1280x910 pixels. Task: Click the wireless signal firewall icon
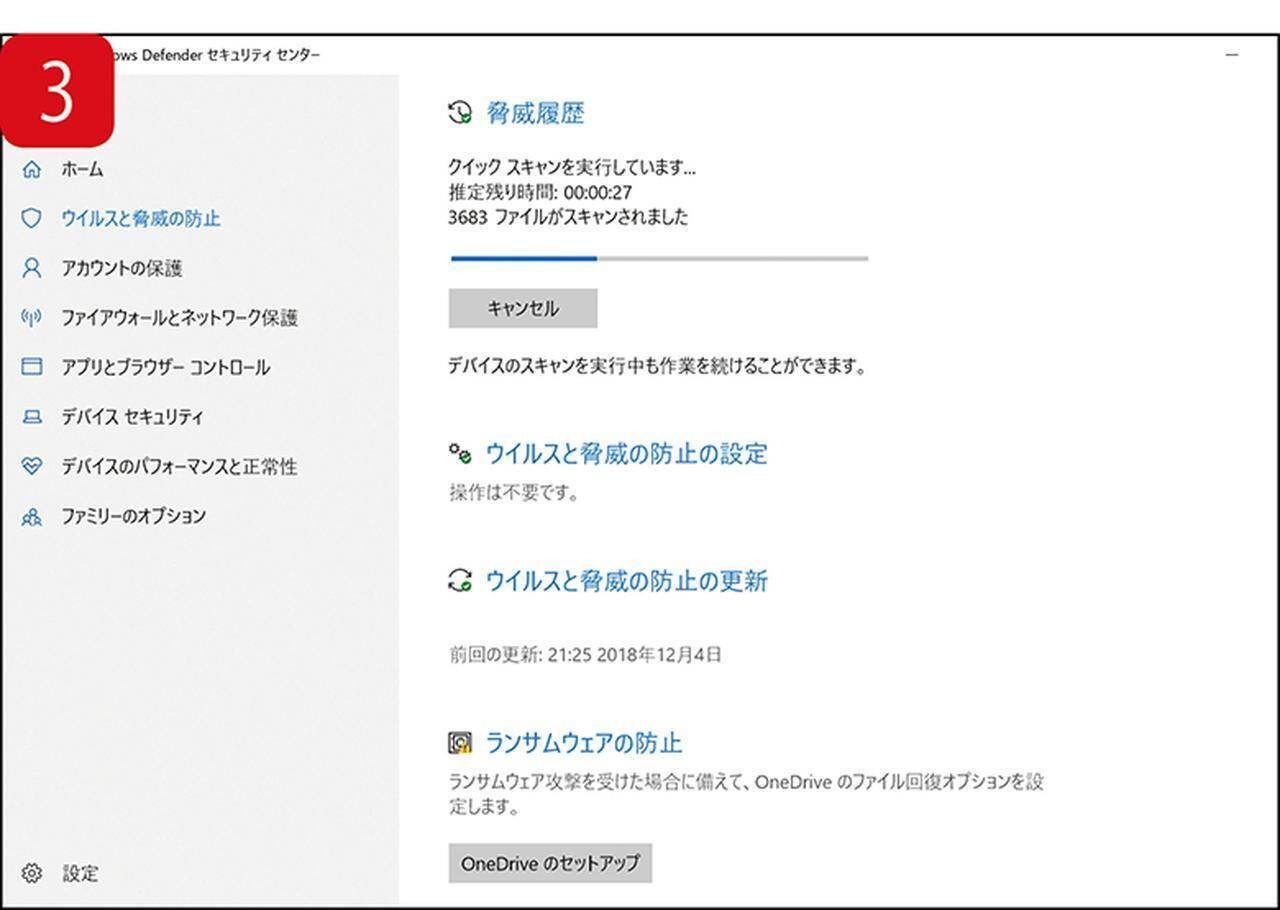[32, 318]
